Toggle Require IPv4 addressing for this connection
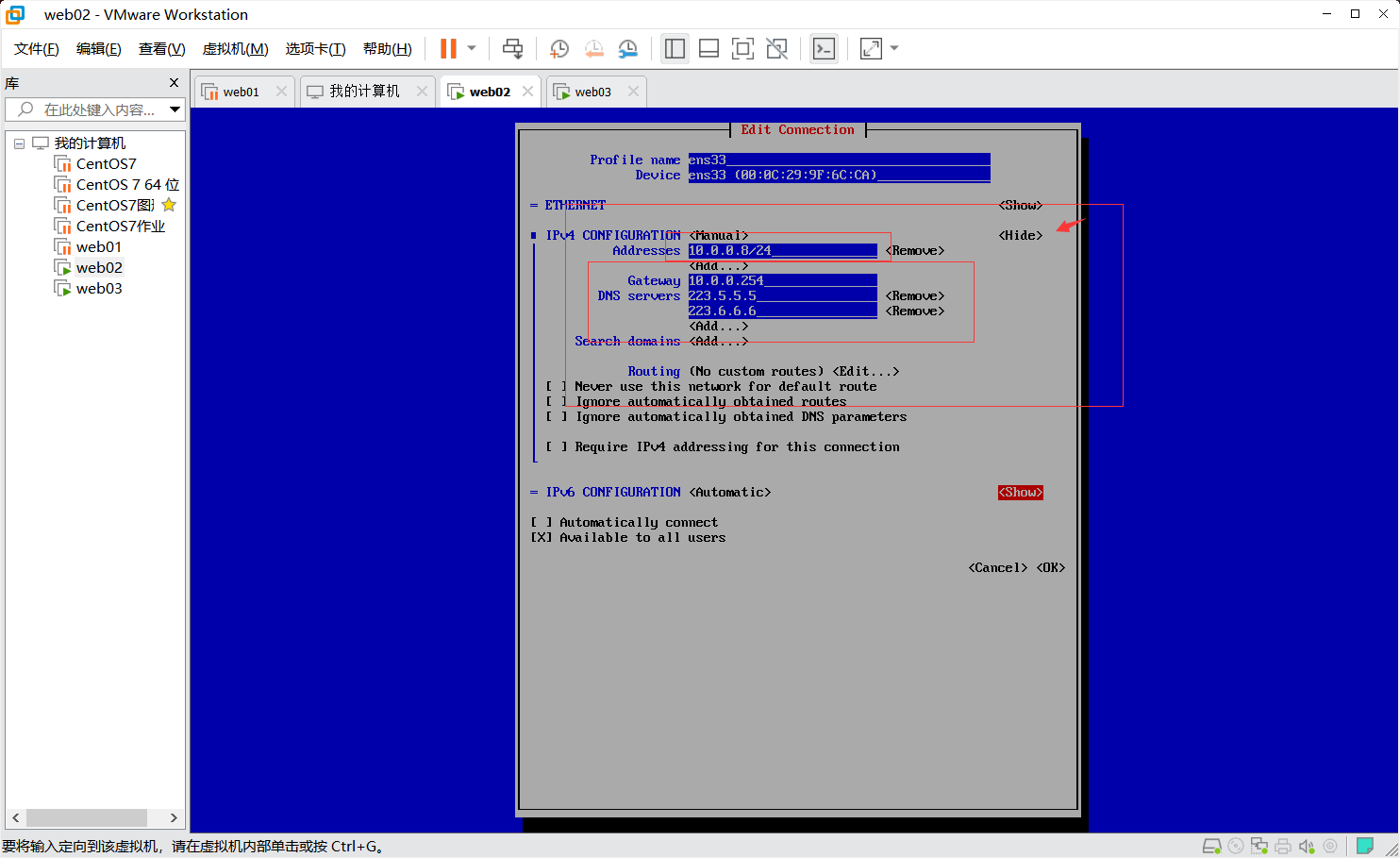The height and width of the screenshot is (858, 1400). coord(557,446)
